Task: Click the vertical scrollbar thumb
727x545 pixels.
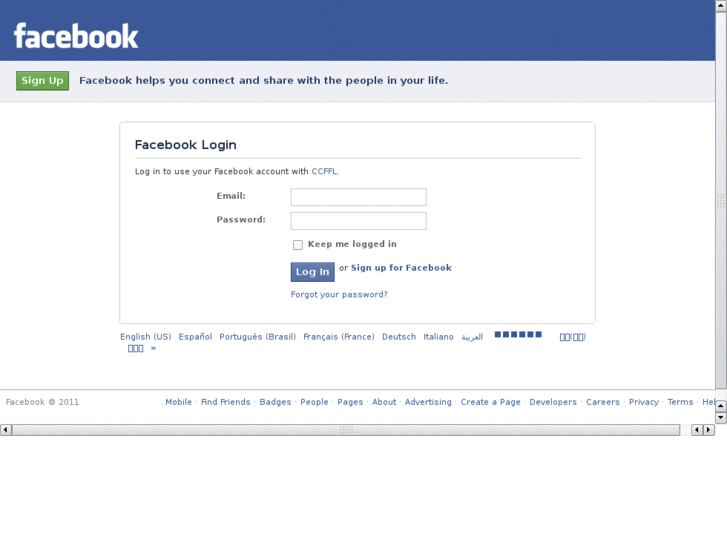Action: click(721, 200)
